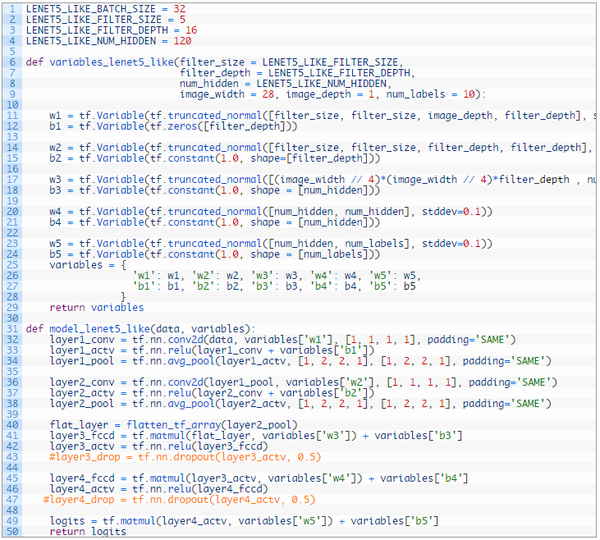Click LENET5_LIKE_NUM_HIDDEN on line 8

tap(321, 83)
